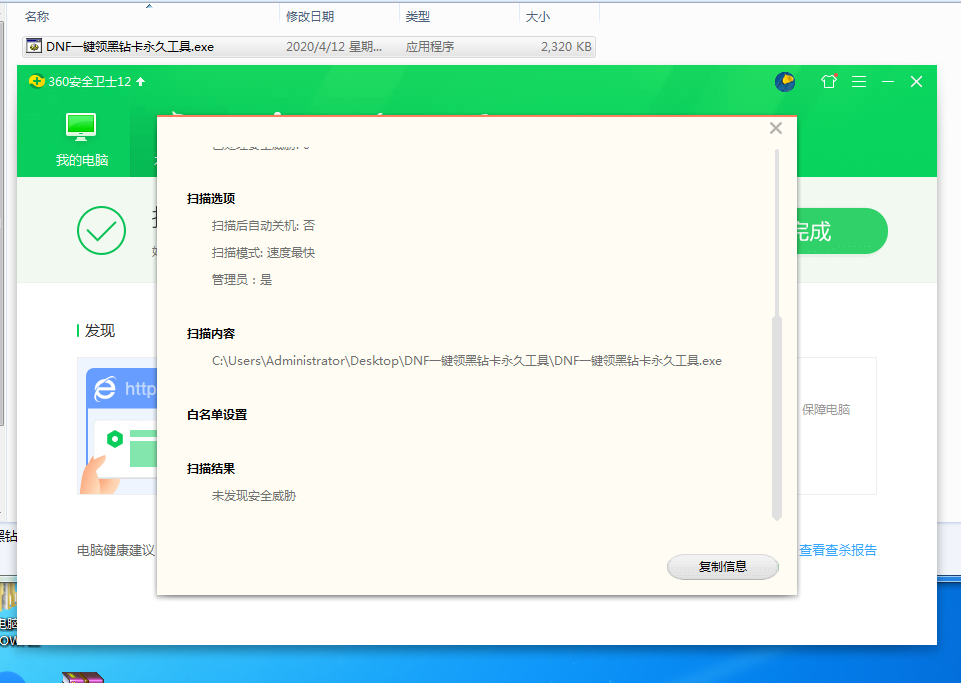Click the green checkmark status icon
961x683 pixels.
tap(102, 231)
